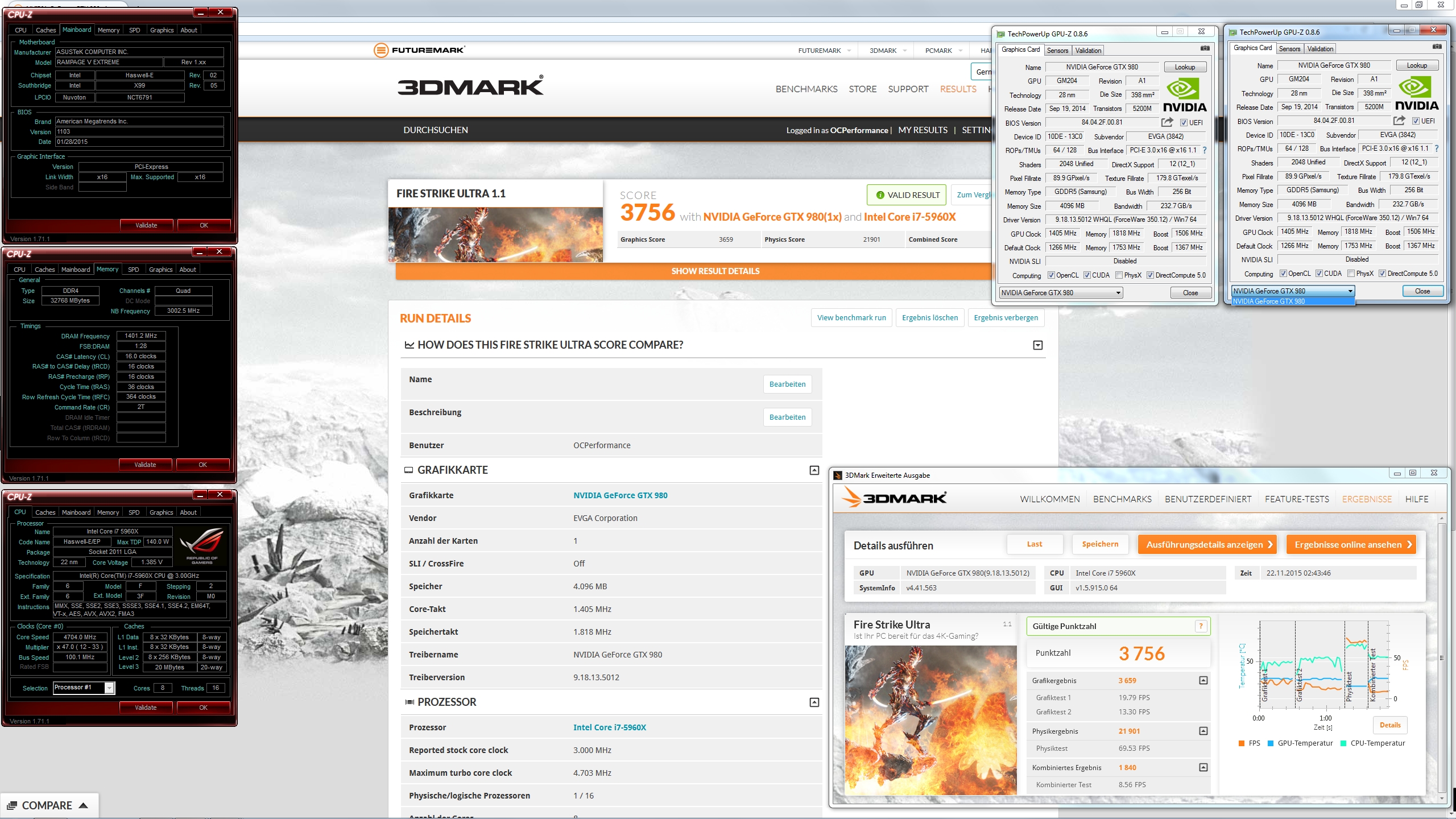Toggle UEFI checkbox in right GPU-Z
The height and width of the screenshot is (819, 1456).
[1415, 121]
